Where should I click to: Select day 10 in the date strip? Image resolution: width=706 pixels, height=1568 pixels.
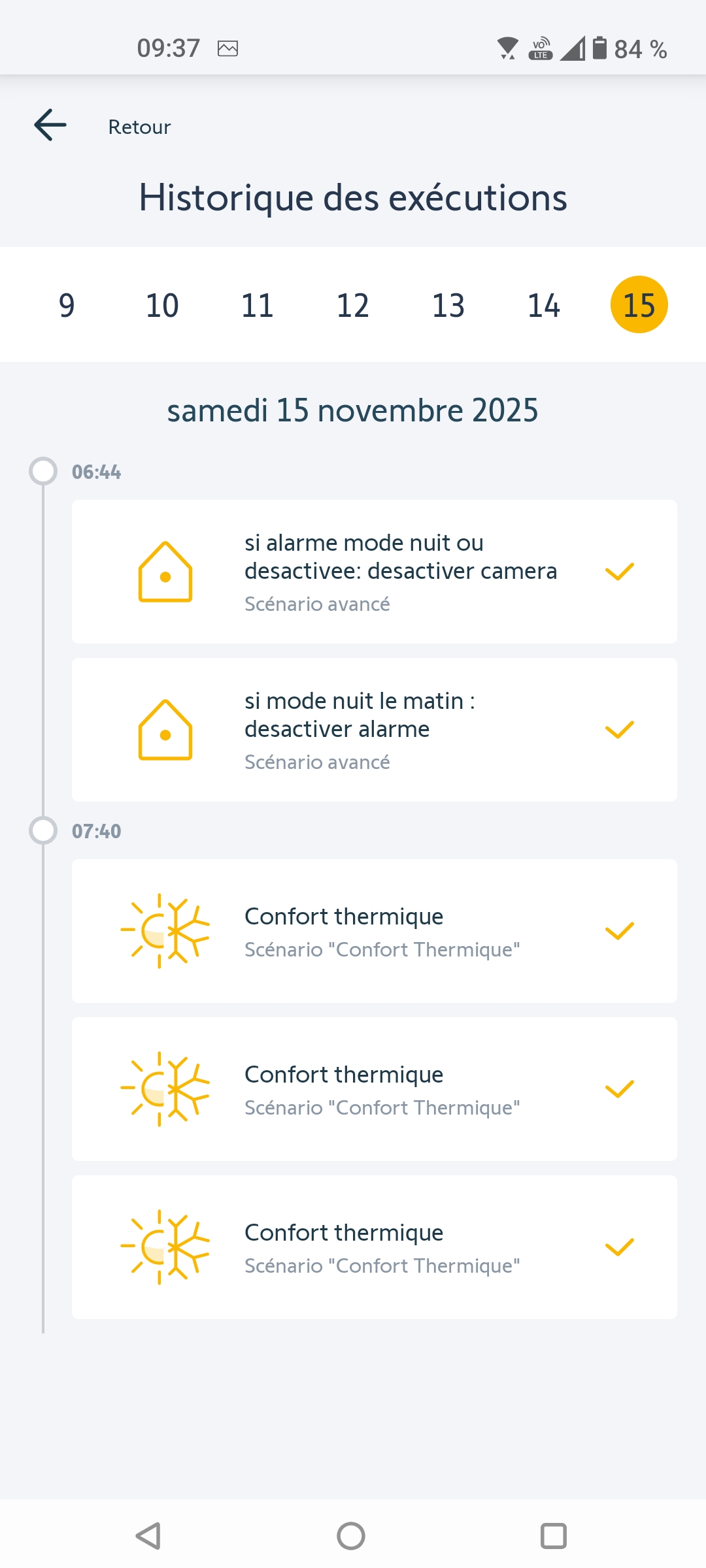[162, 305]
